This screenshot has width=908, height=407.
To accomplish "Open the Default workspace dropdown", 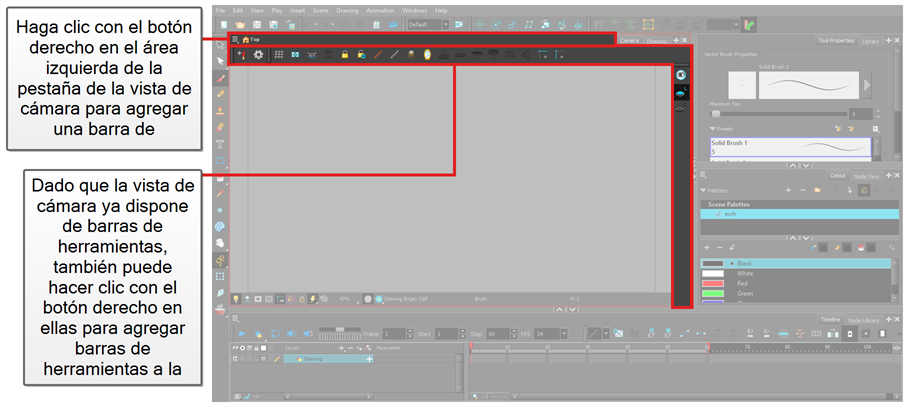I will (446, 23).
